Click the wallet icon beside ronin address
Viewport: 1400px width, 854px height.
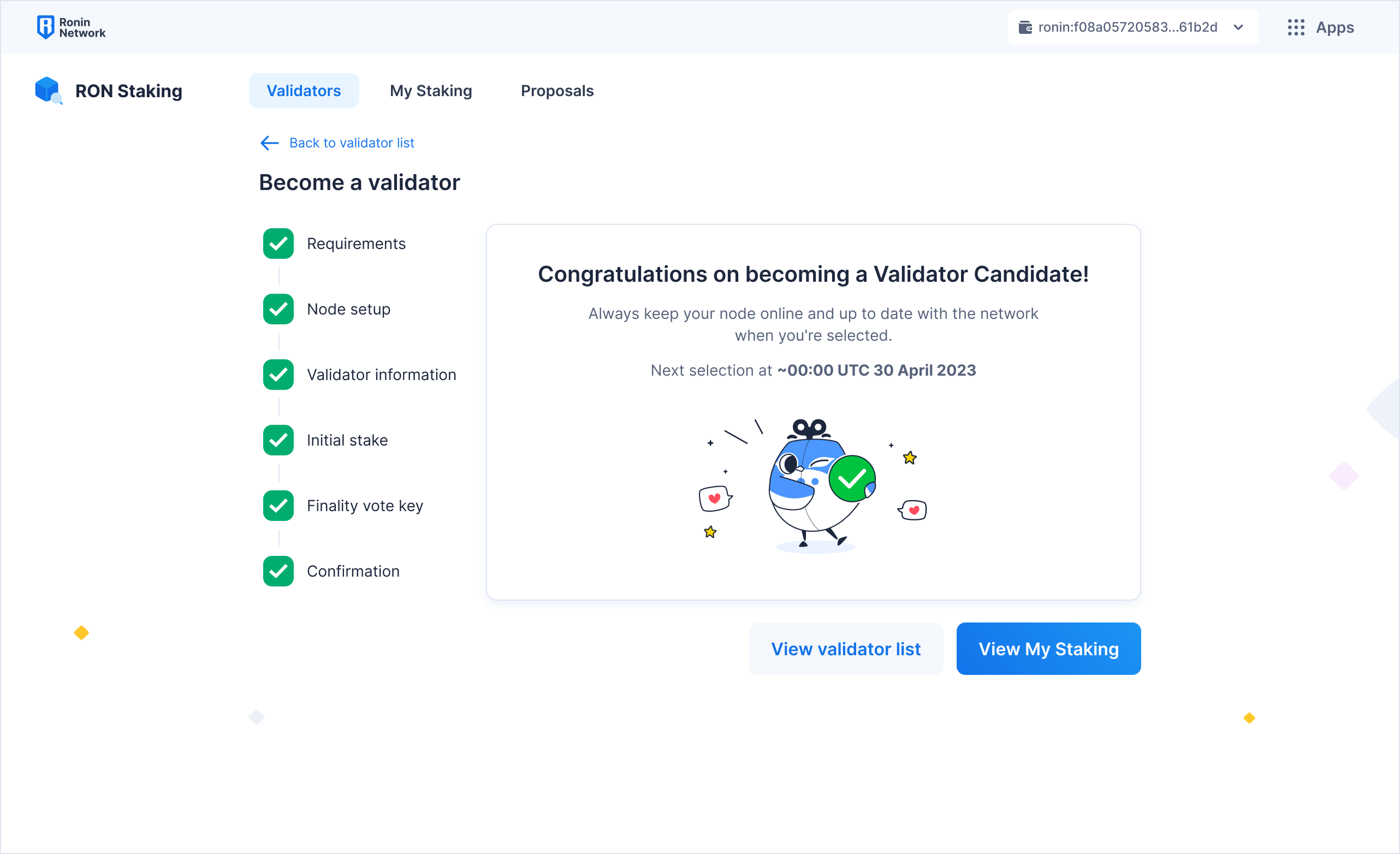point(1025,27)
